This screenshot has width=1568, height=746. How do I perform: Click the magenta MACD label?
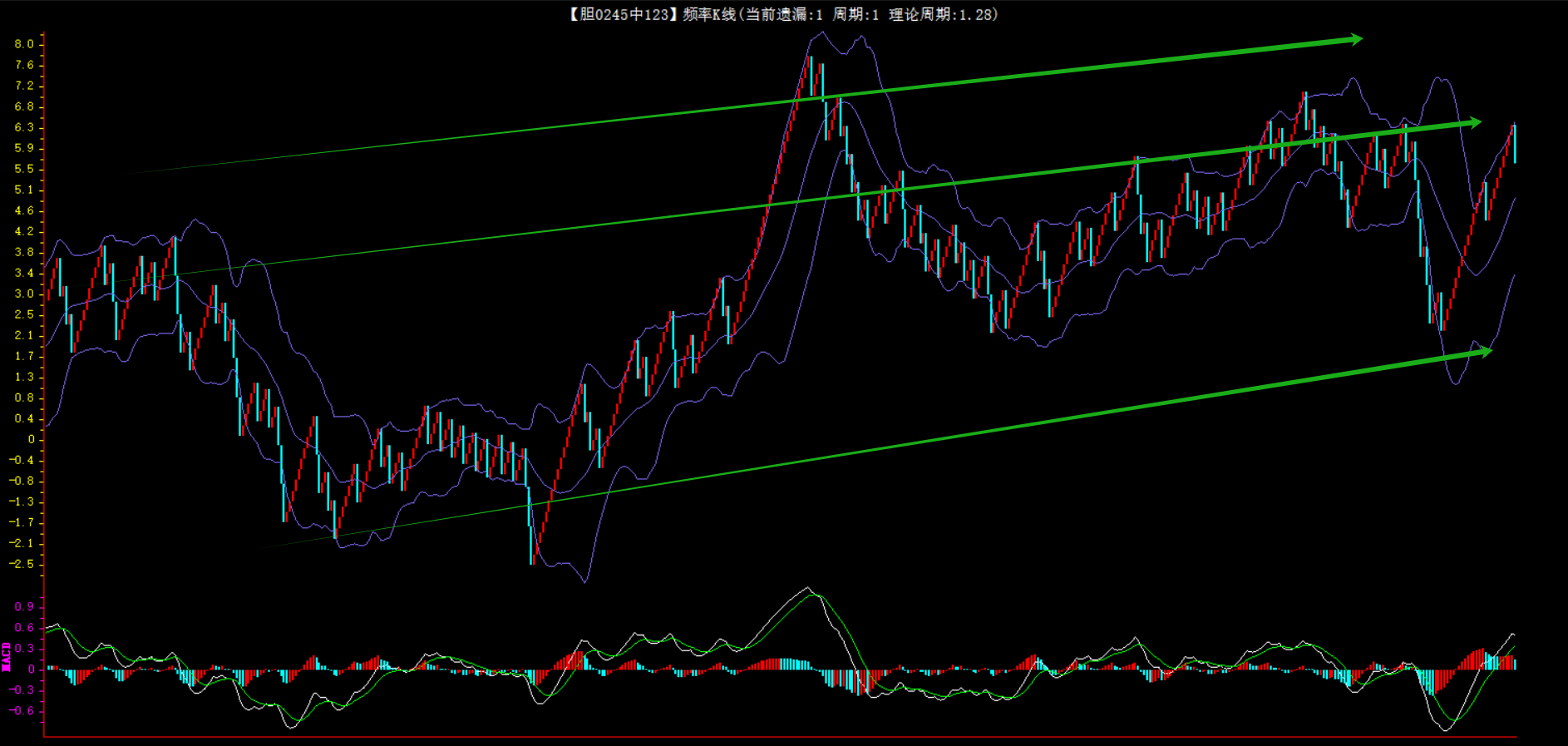(x=6, y=657)
